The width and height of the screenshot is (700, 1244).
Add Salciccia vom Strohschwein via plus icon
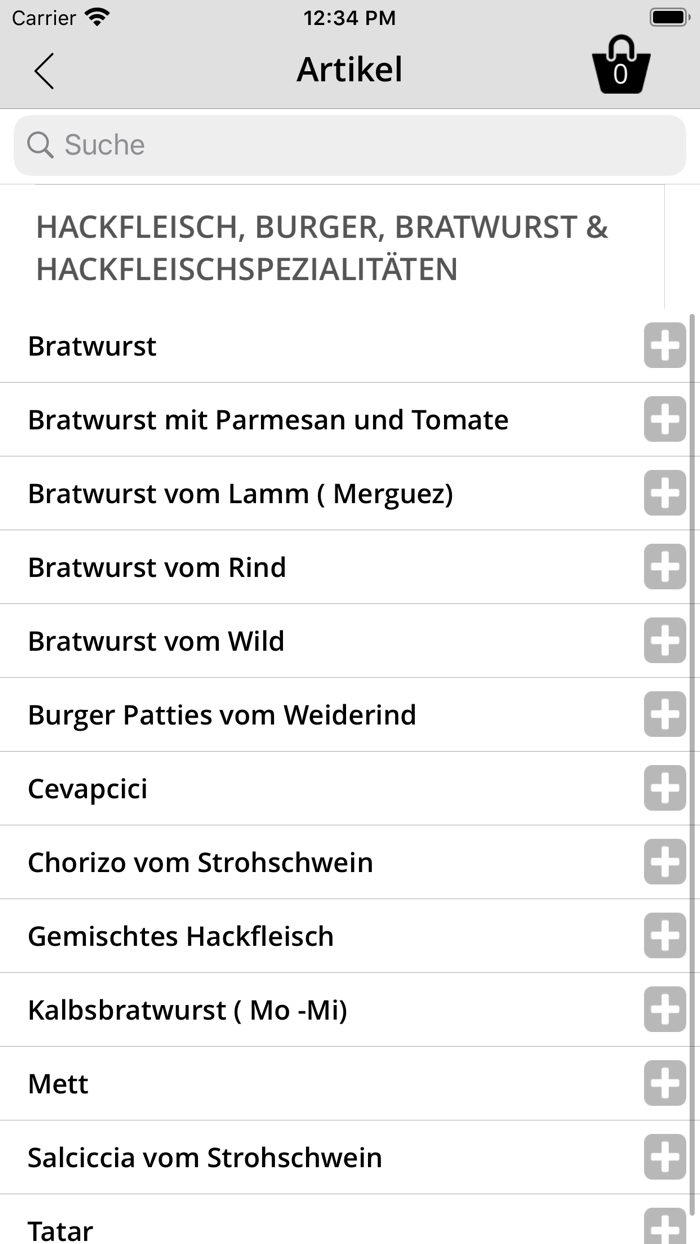click(664, 1157)
